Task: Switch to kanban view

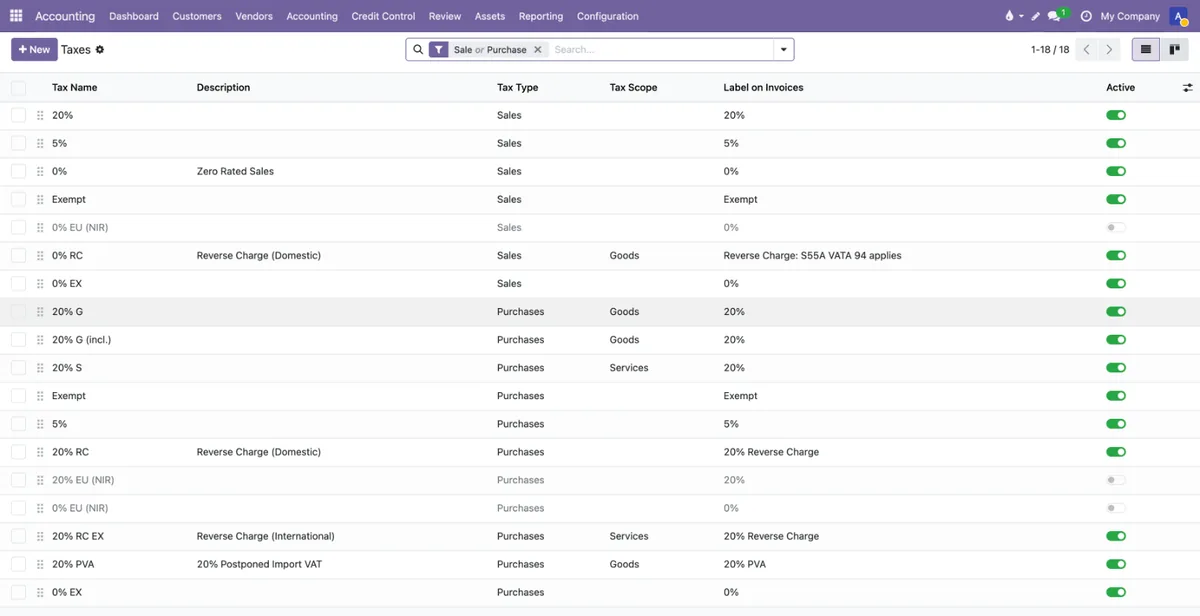Action: pos(1175,49)
